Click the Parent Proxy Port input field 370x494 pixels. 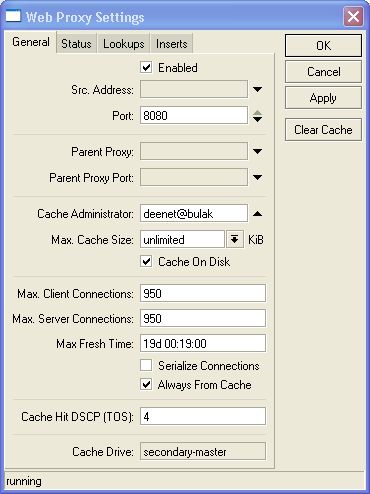tap(194, 177)
